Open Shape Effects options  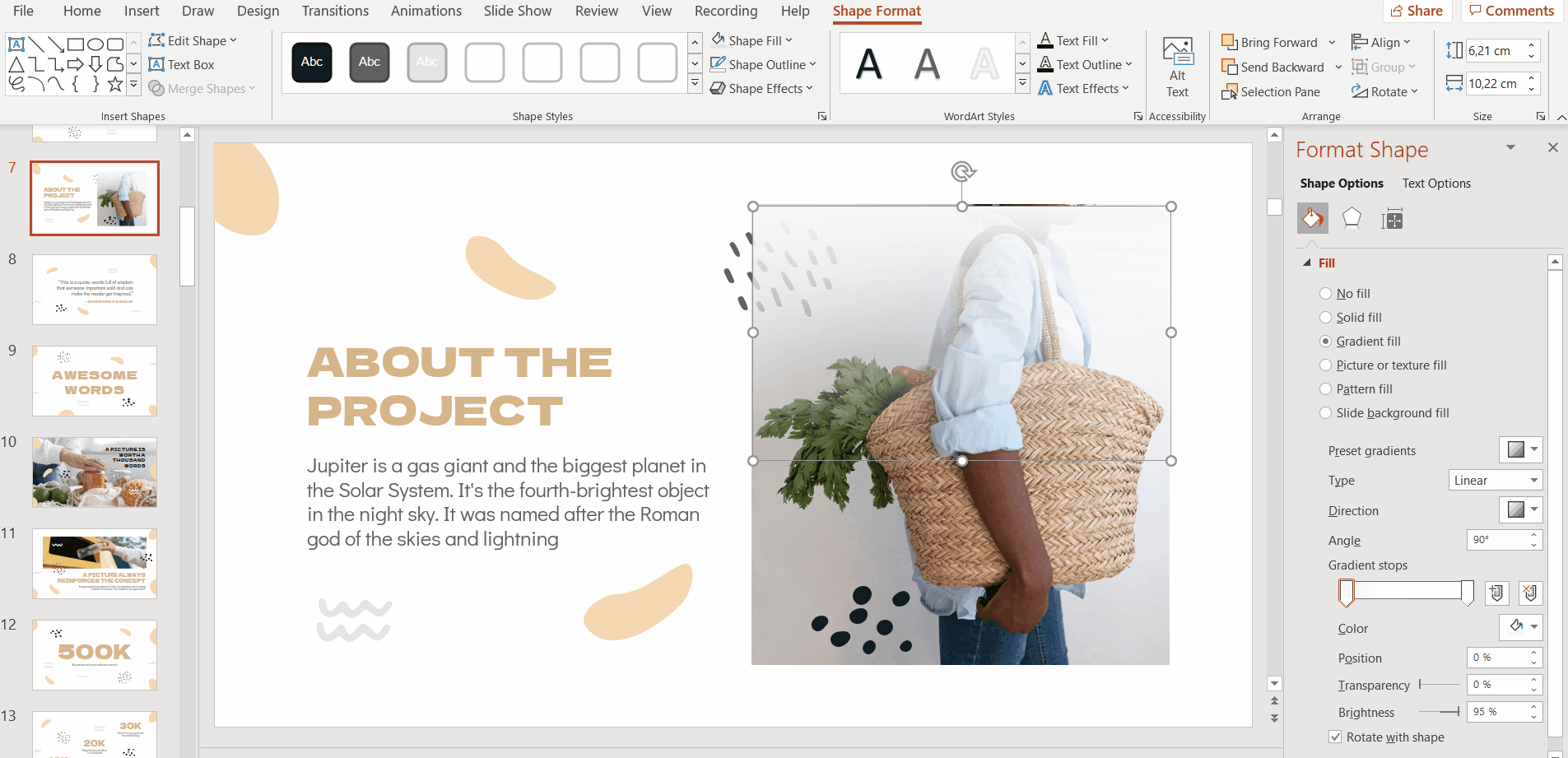[x=761, y=88]
